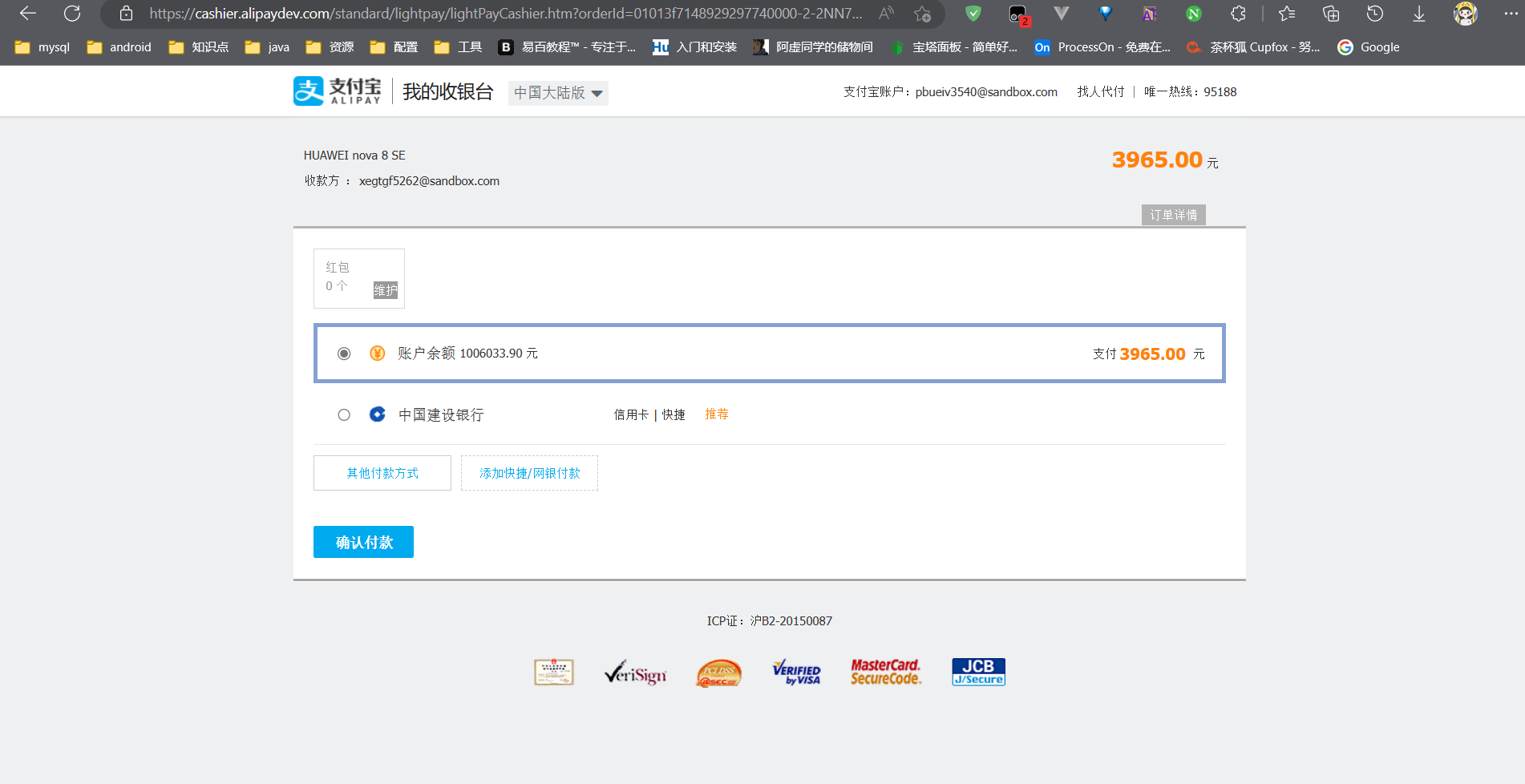Open 其他付款方式 other payment methods

click(382, 473)
